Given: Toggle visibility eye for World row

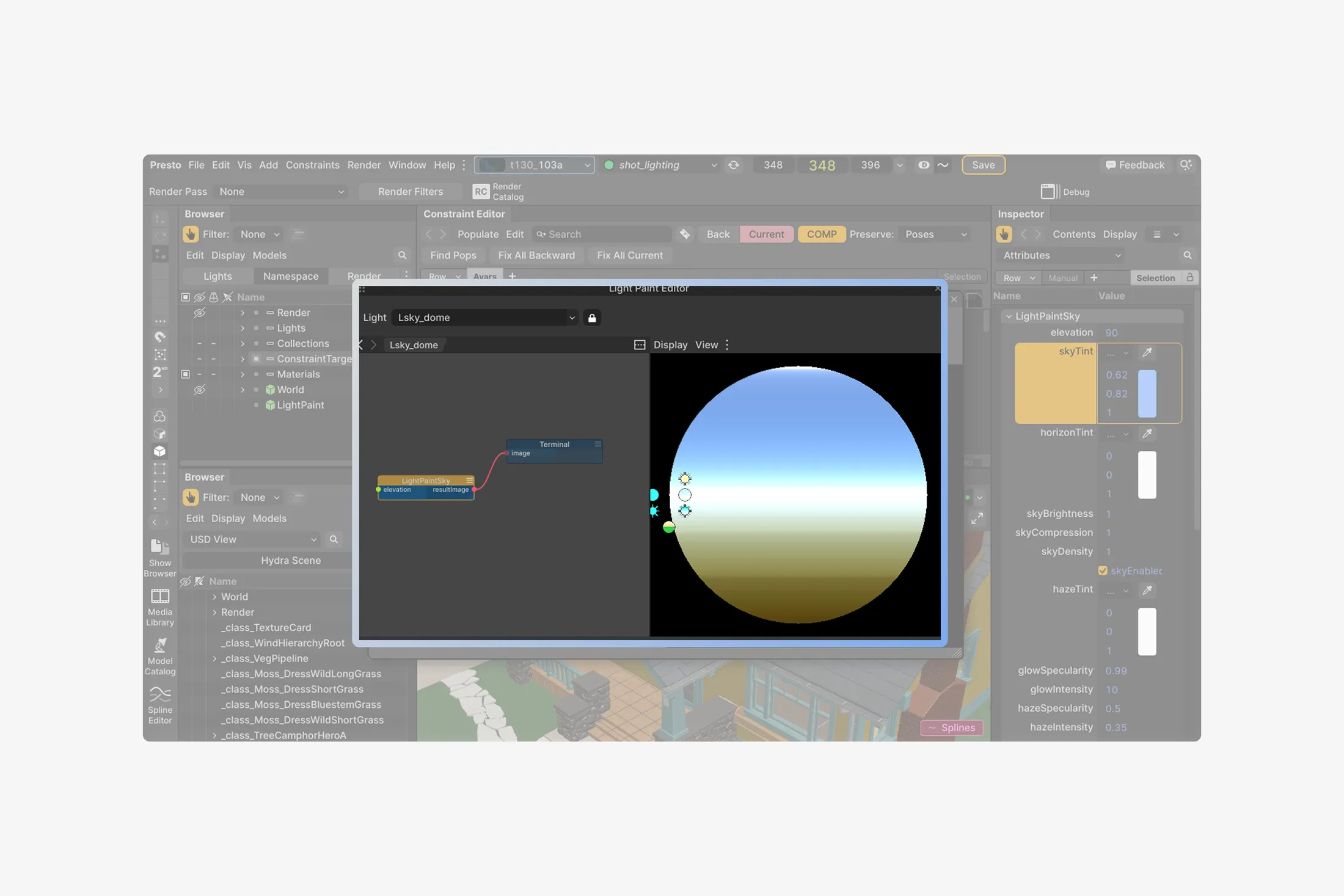Looking at the screenshot, I should 199,390.
